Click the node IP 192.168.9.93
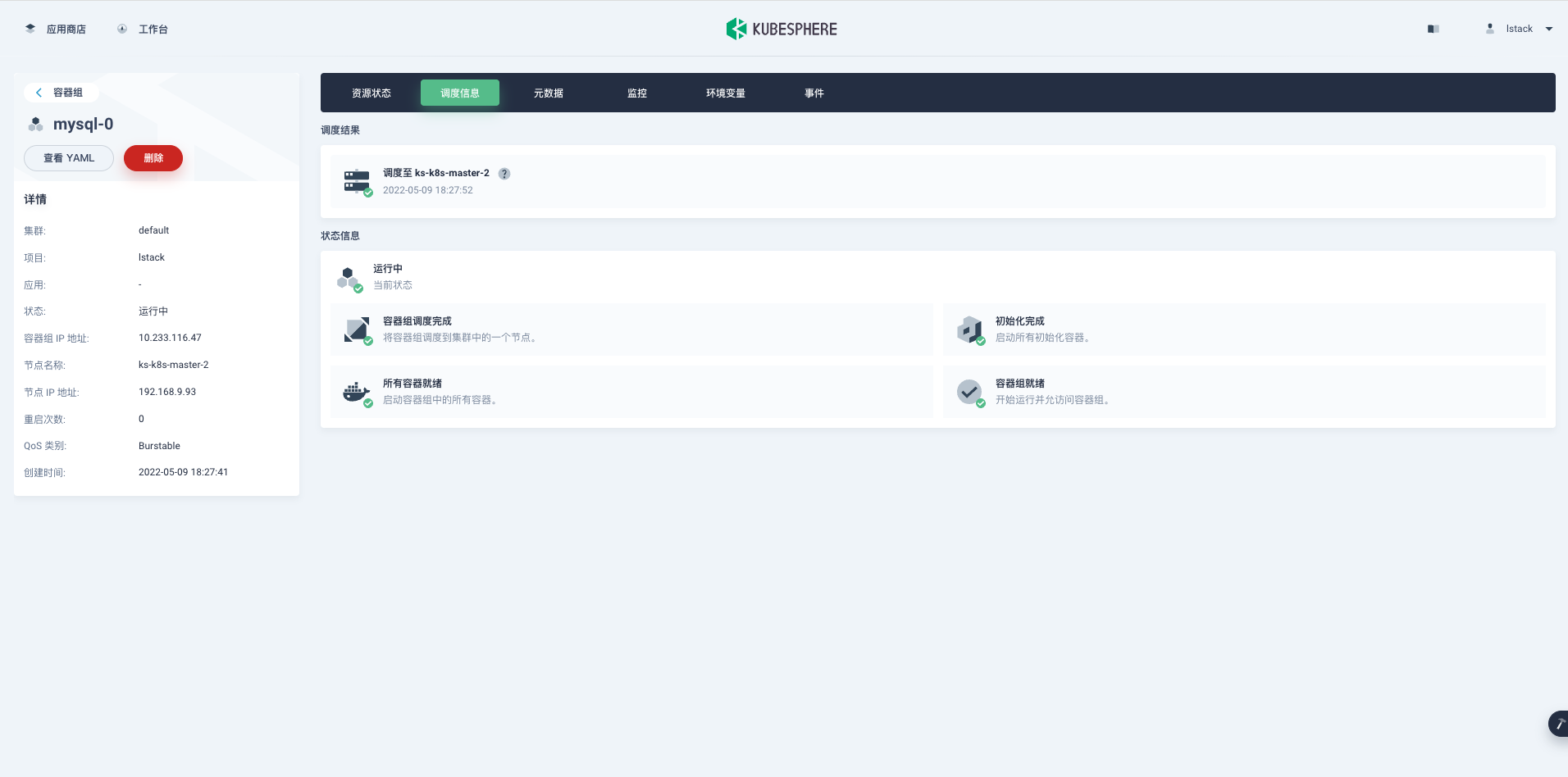 (x=167, y=392)
